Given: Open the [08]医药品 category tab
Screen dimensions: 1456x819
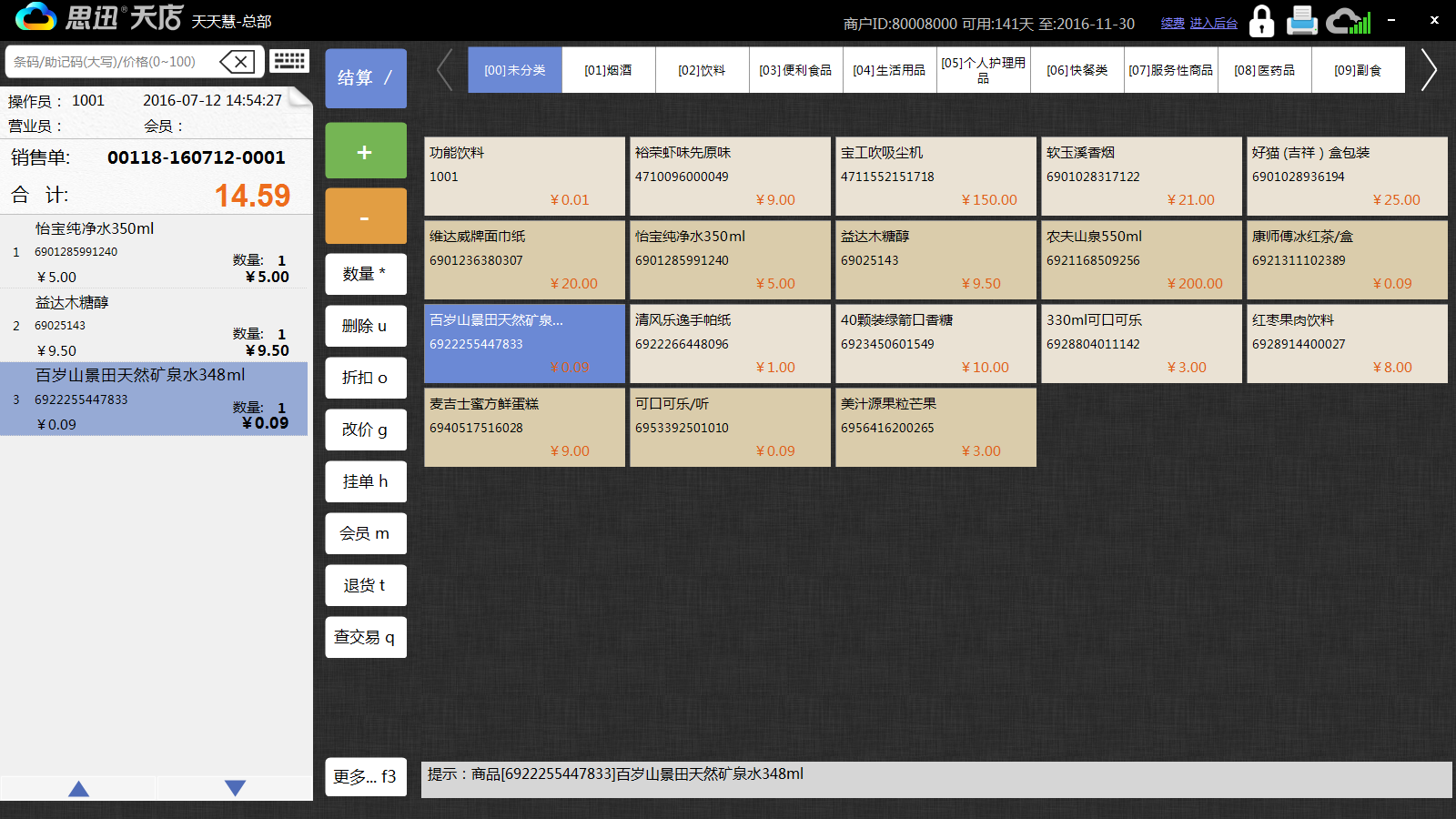Looking at the screenshot, I should point(1265,70).
